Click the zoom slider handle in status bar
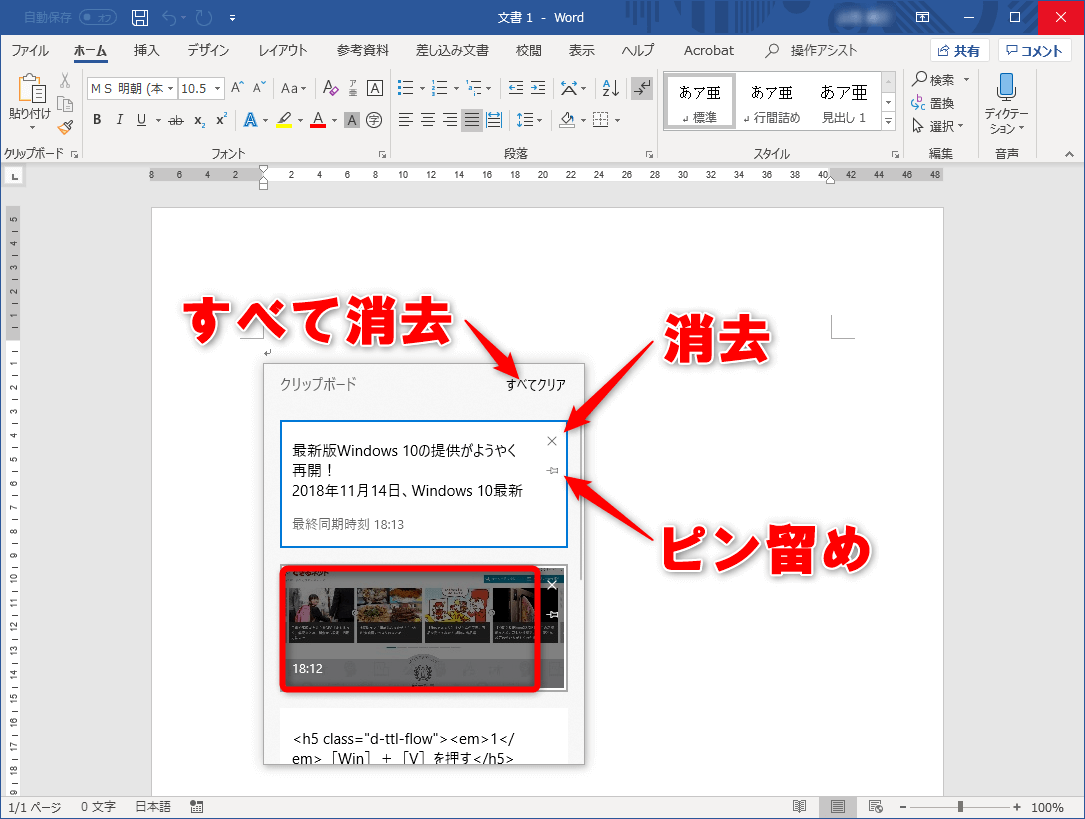1085x819 pixels. pyautogui.click(x=960, y=807)
